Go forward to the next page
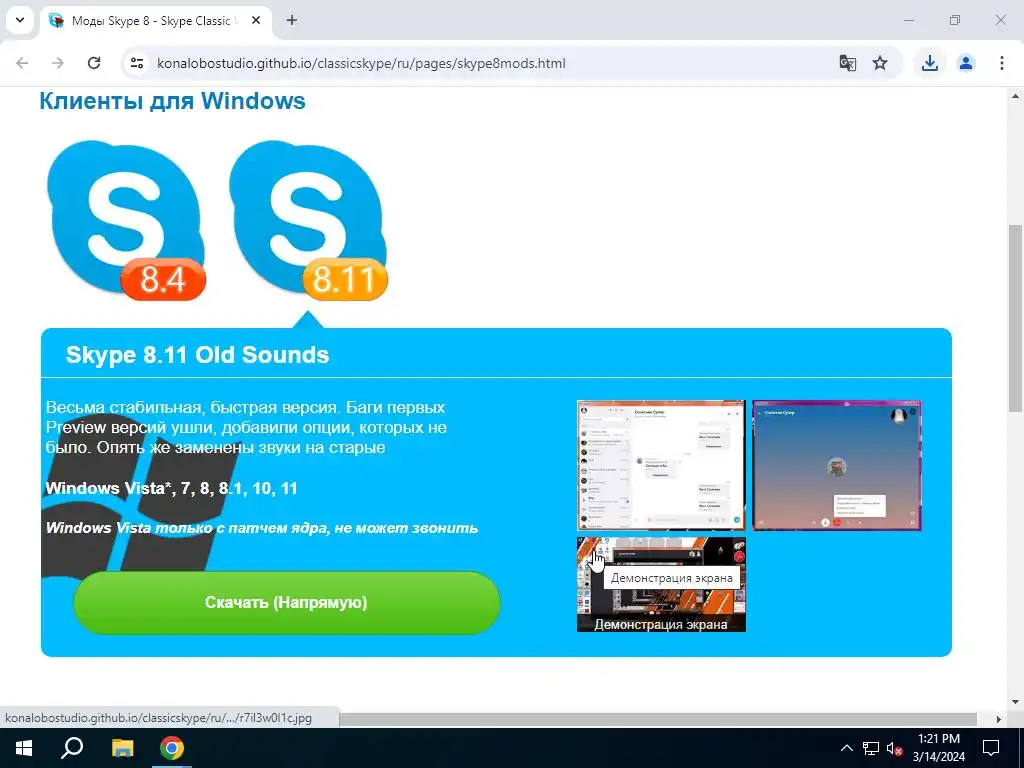 (x=58, y=63)
